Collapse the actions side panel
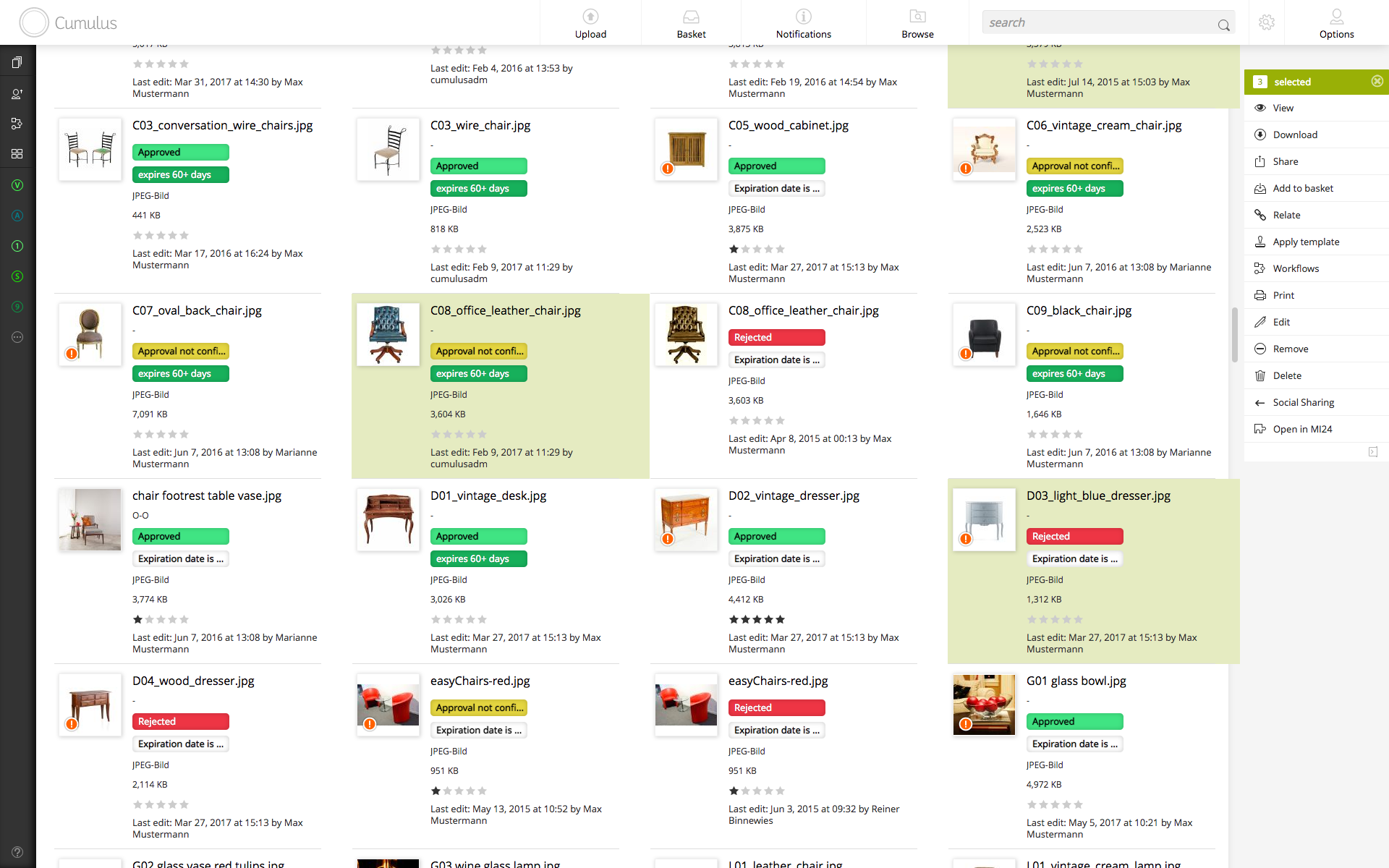The height and width of the screenshot is (868, 1389). coord(1373,452)
